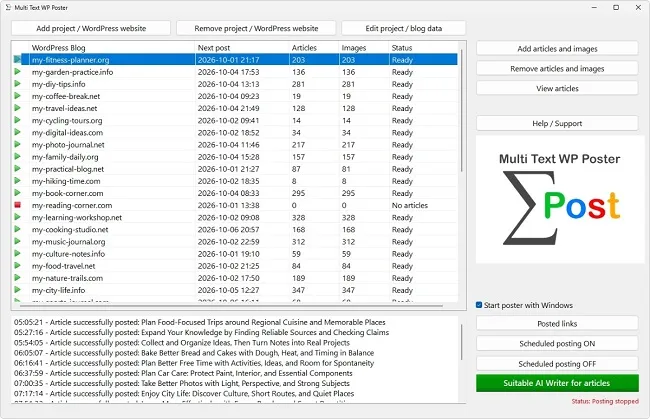Click Remove project / WordPress website button
Viewport: 650px width, 419px height.
[256, 28]
